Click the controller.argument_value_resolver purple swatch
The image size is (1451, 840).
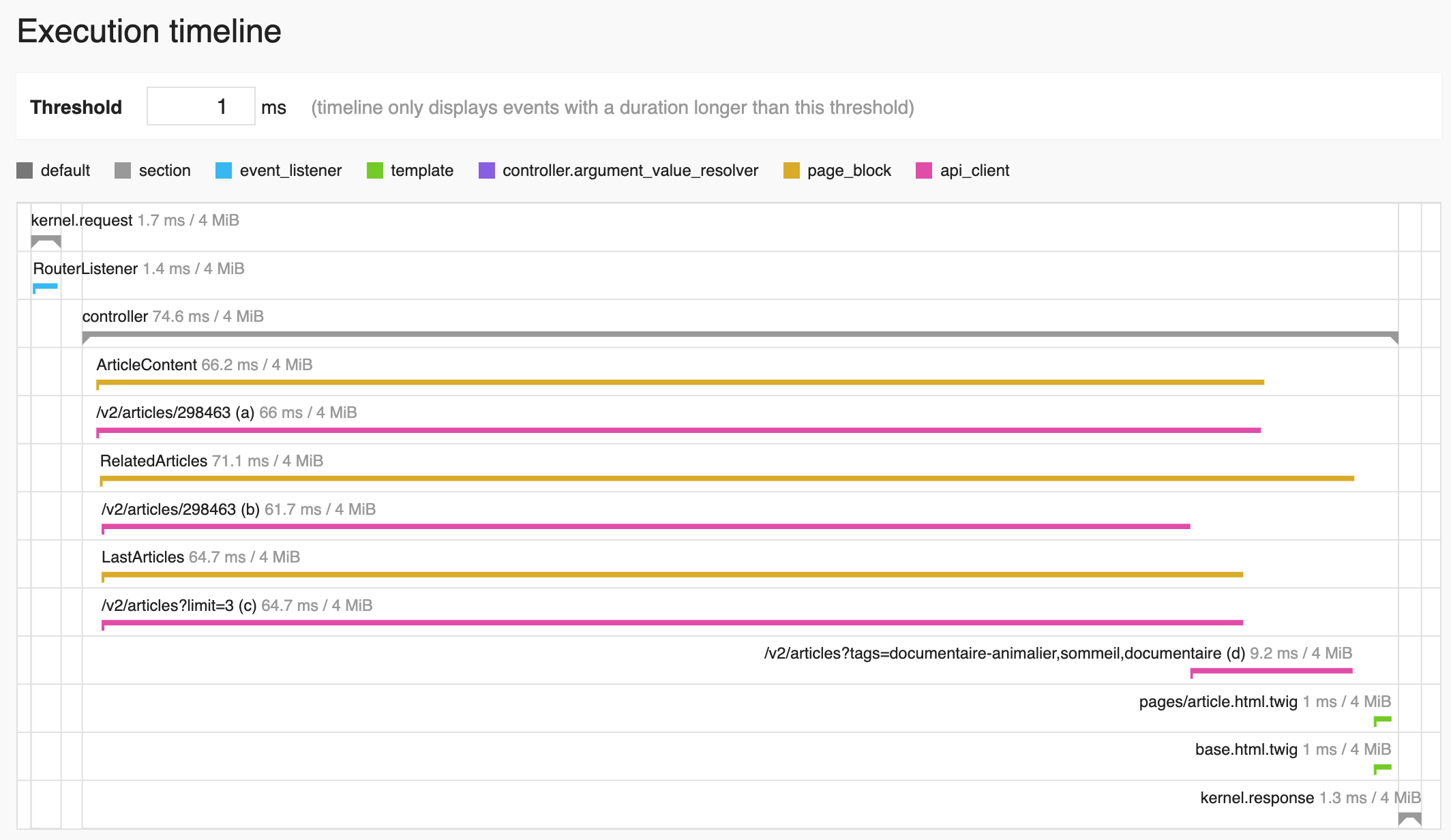(487, 170)
